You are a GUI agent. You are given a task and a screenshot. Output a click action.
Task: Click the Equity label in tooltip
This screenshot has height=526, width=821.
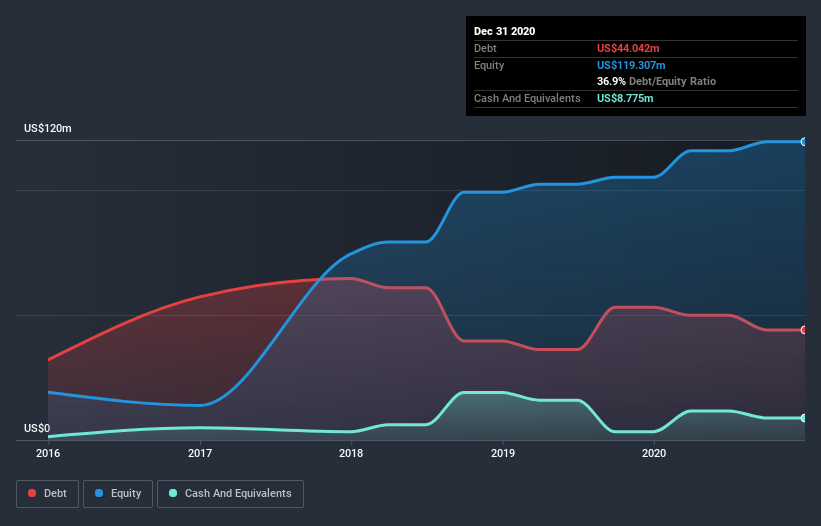[x=489, y=65]
